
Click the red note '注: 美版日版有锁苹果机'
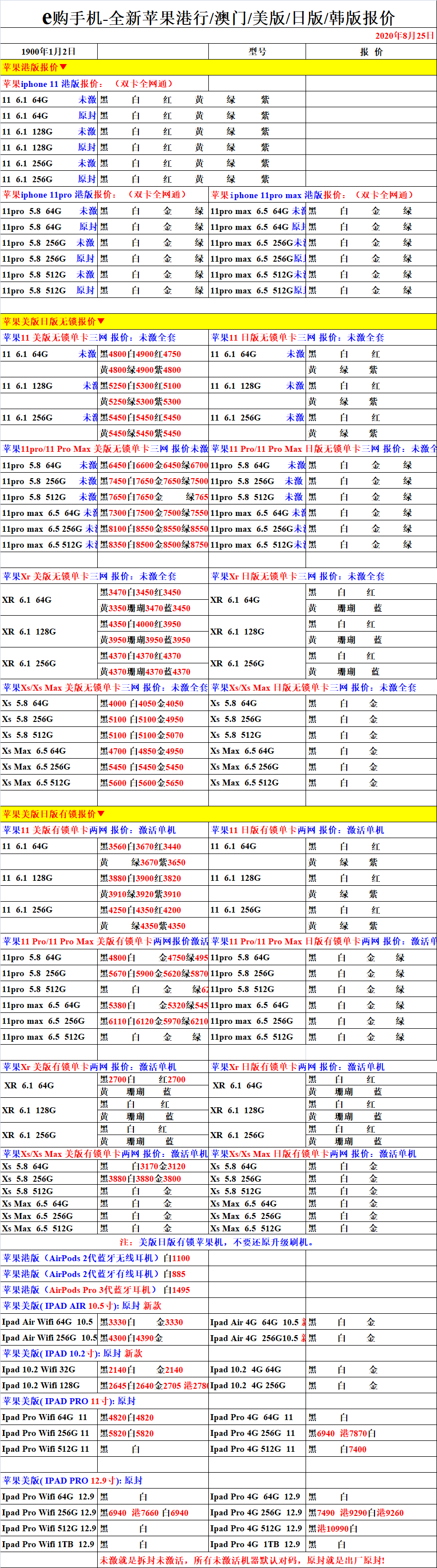point(218,1242)
